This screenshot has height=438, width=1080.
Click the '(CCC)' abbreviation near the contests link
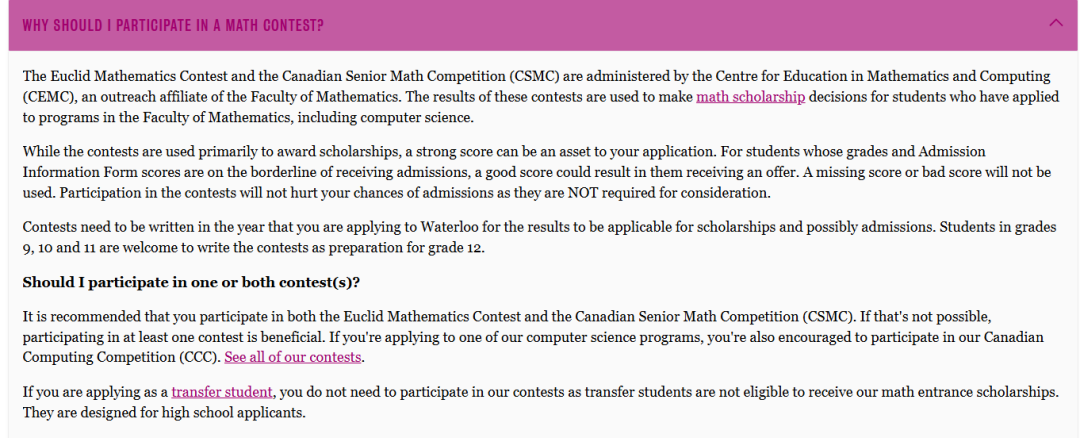pos(200,357)
